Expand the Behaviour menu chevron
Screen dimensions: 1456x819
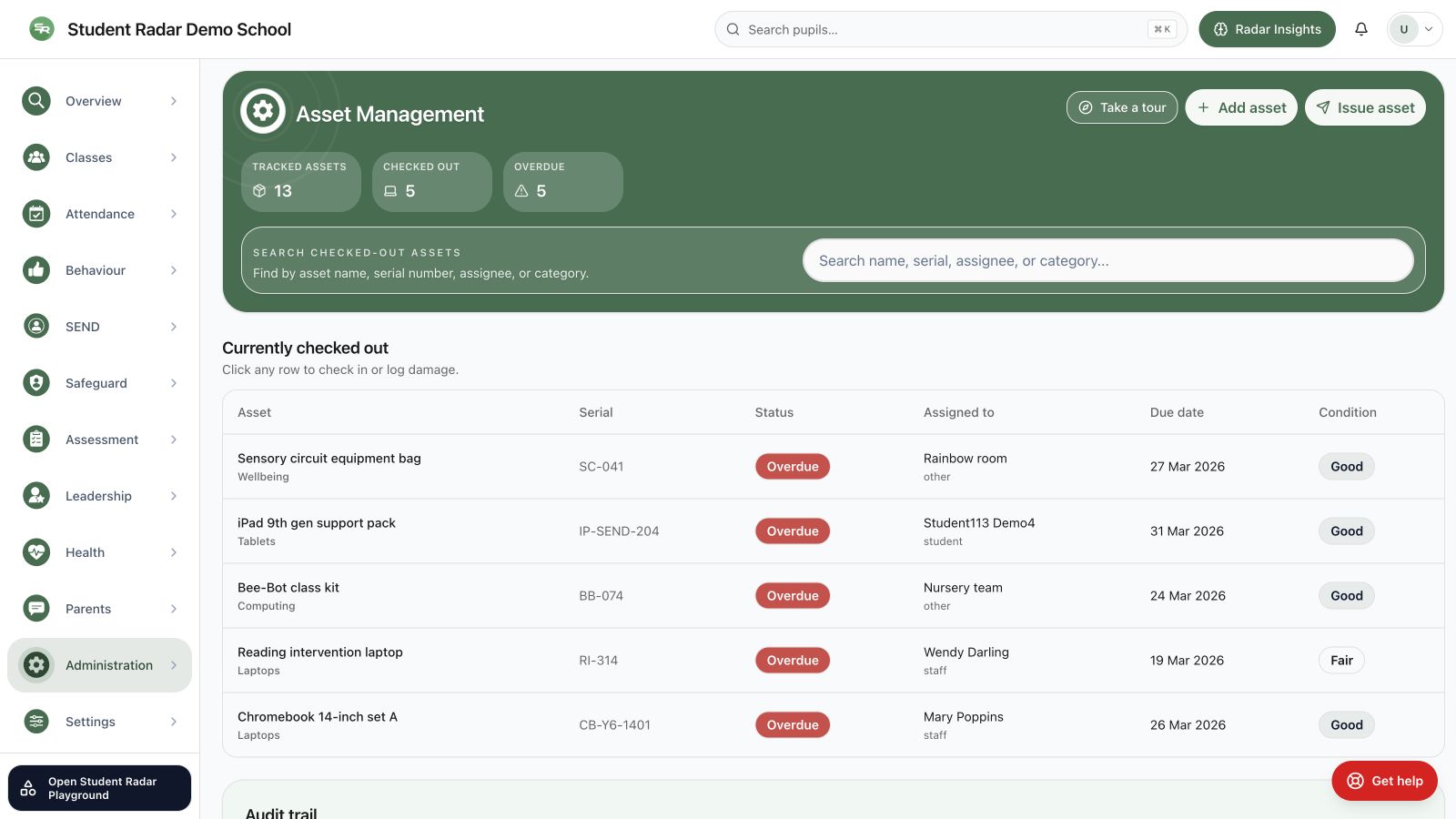tap(174, 270)
